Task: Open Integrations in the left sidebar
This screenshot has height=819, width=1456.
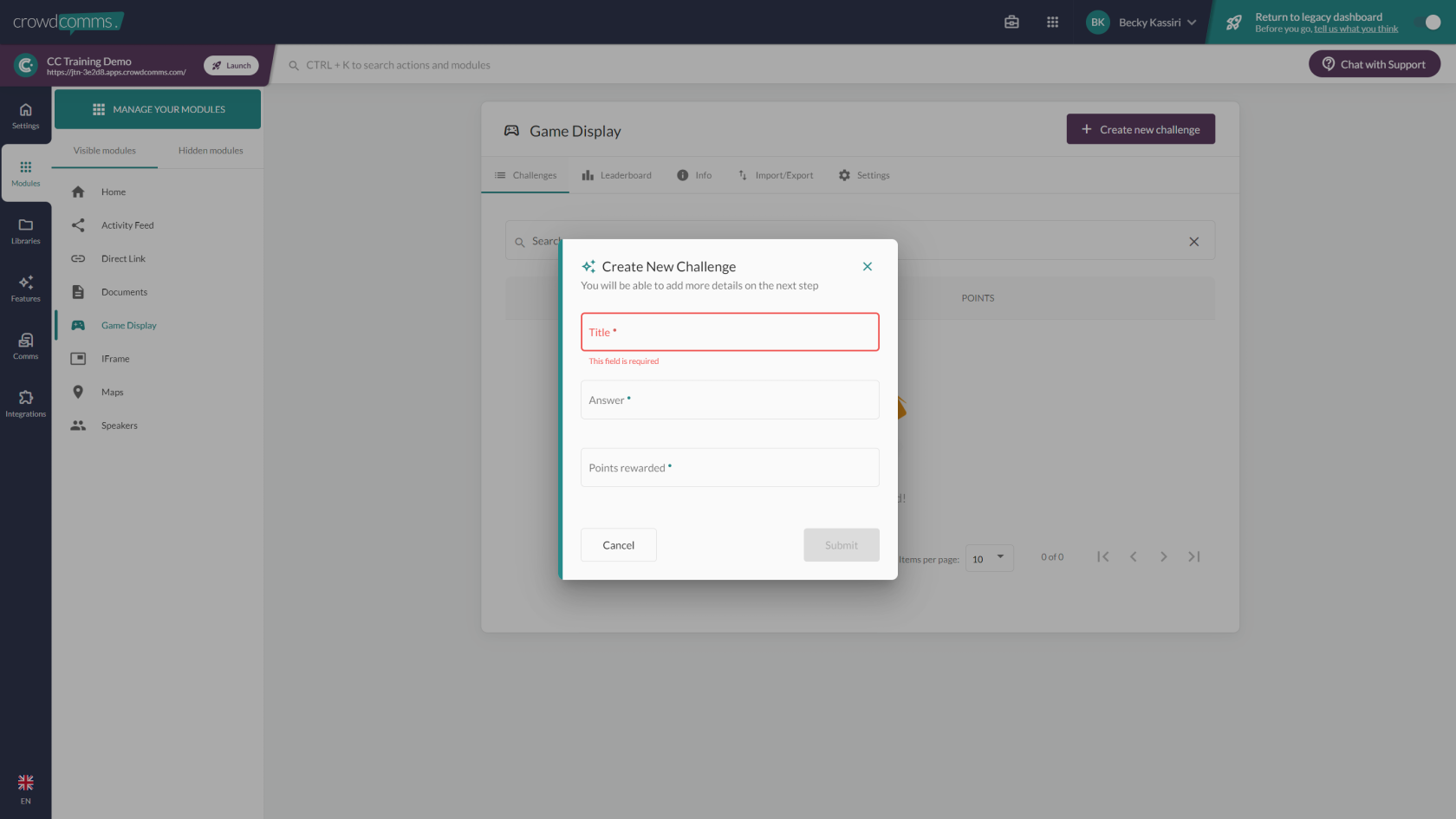Action: [25, 404]
